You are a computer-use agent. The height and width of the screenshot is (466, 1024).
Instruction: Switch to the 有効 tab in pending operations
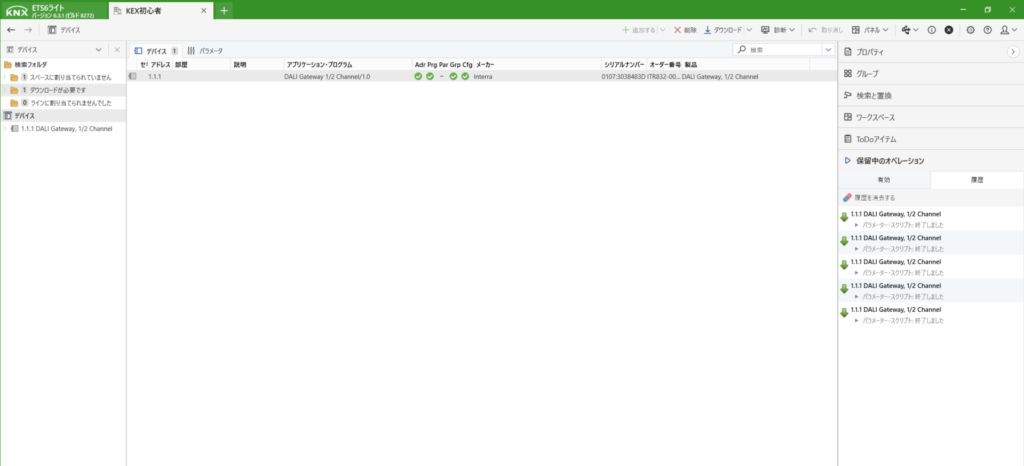(x=883, y=179)
